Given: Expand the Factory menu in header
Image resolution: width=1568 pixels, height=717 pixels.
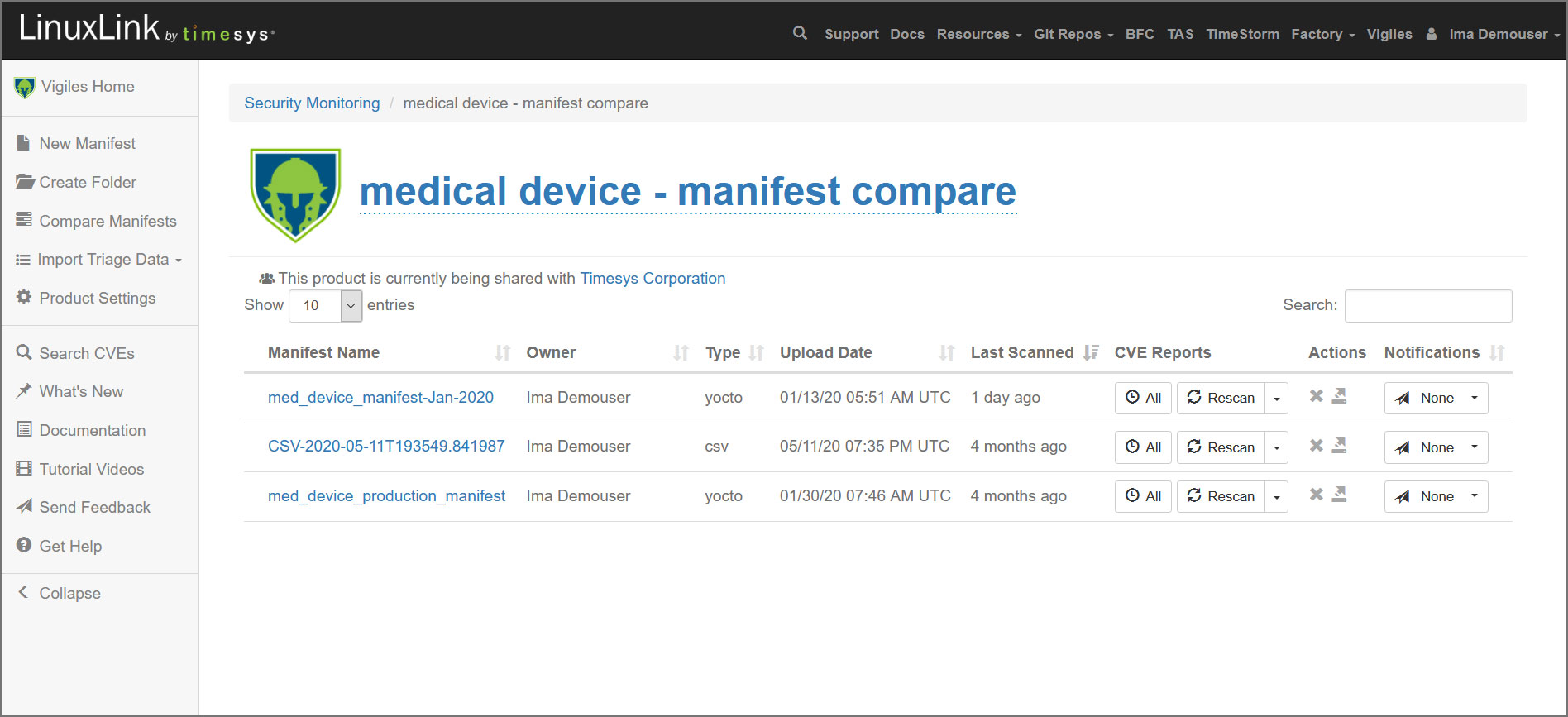Looking at the screenshot, I should (x=1322, y=34).
